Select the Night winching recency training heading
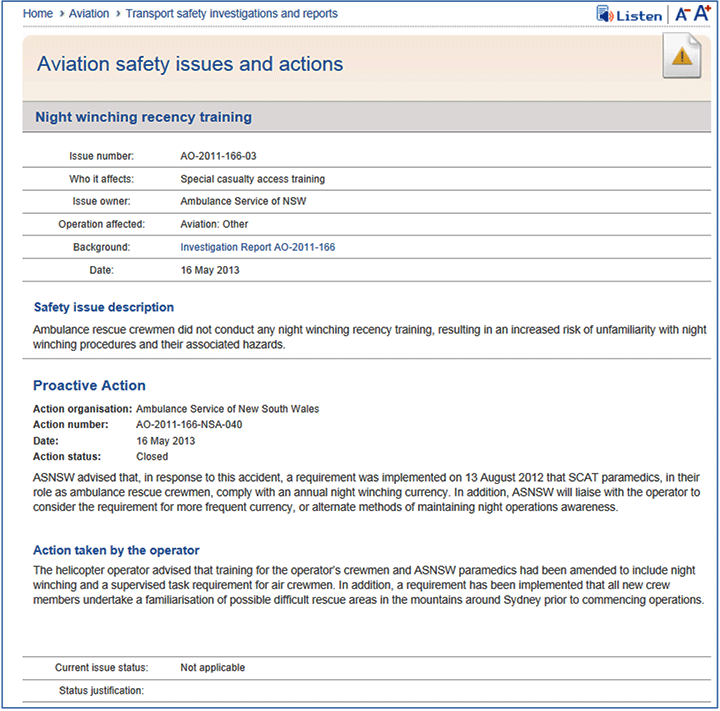 pyautogui.click(x=143, y=117)
